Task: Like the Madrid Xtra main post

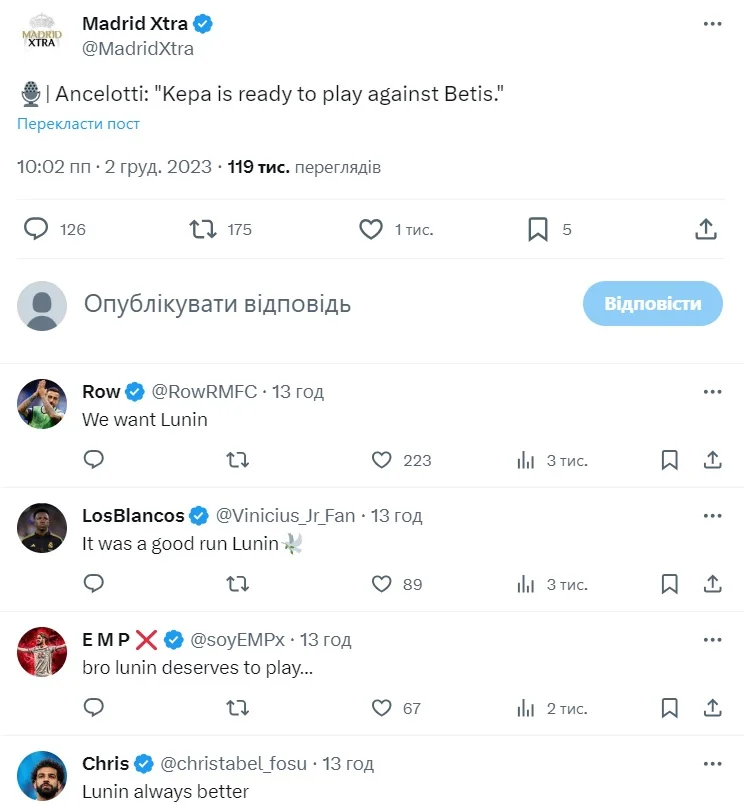Action: tap(371, 229)
